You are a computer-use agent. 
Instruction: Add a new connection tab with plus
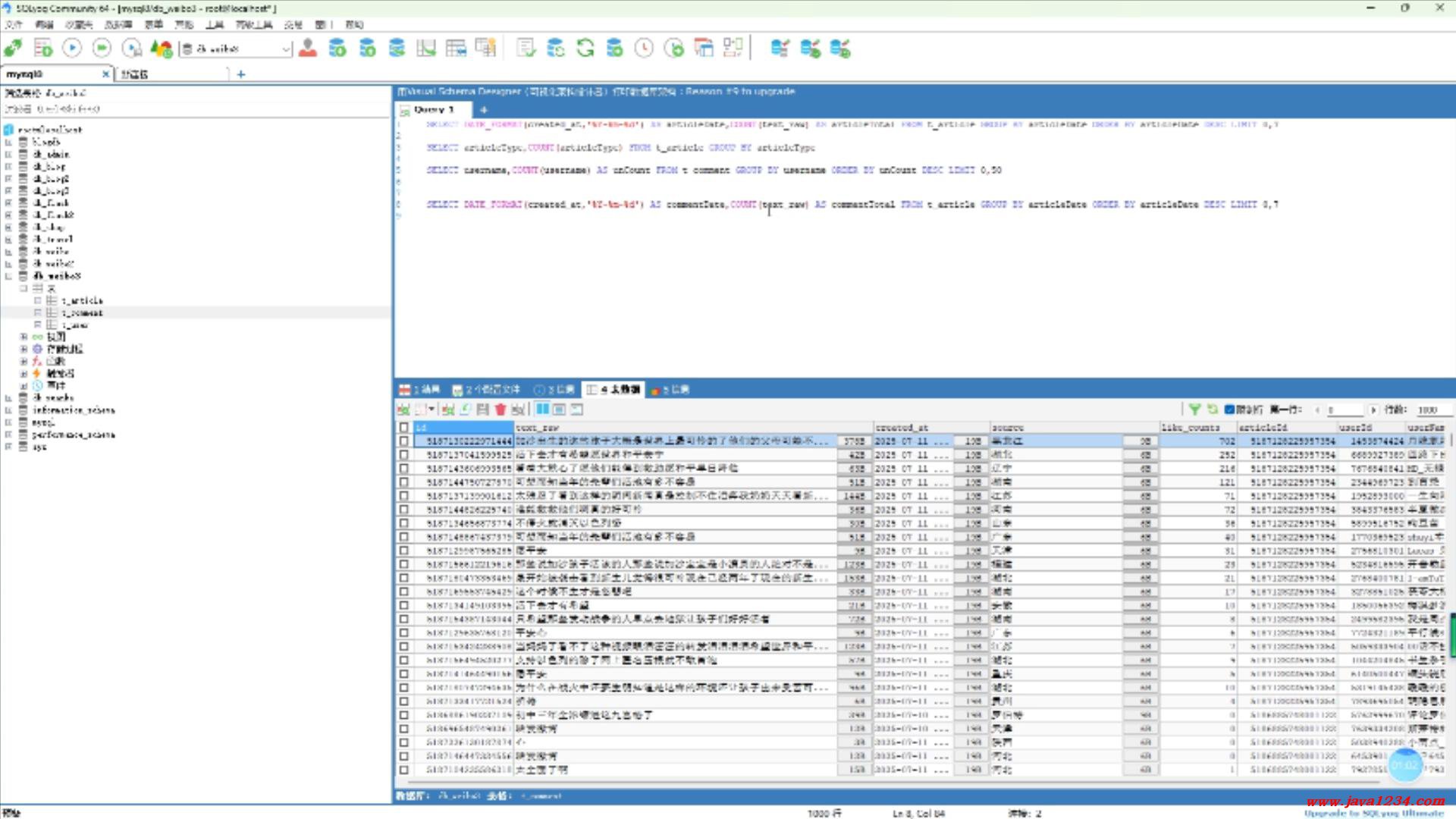[x=241, y=74]
